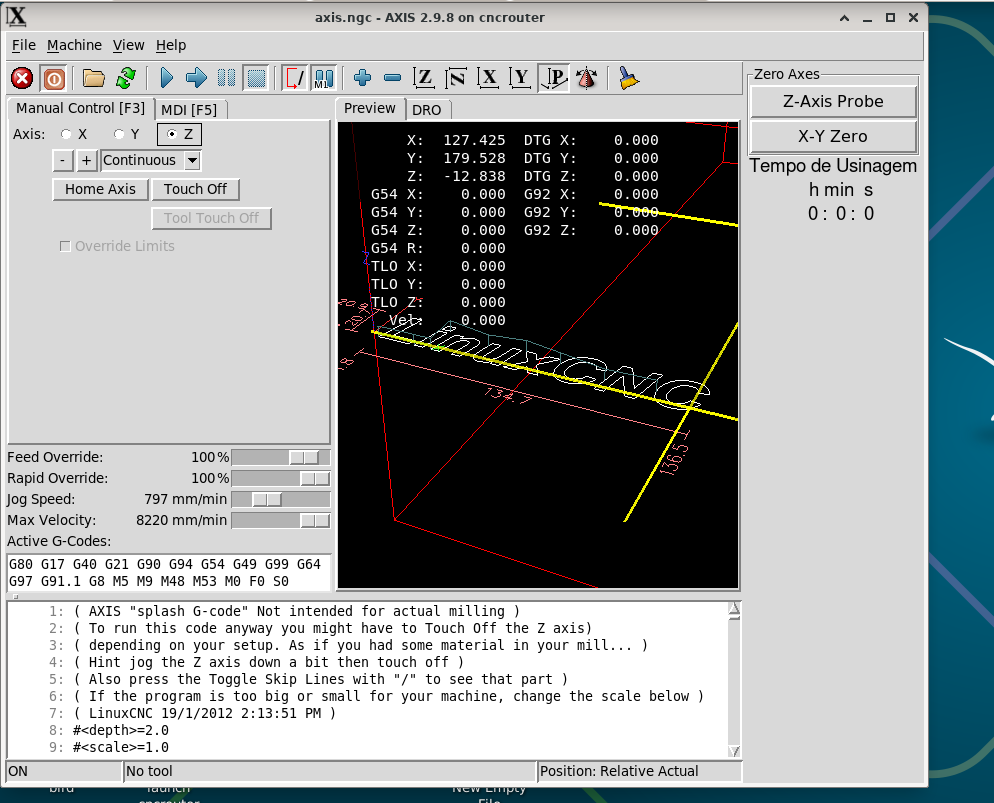Clear live plot with the broom icon
The image size is (994, 803).
[629, 78]
